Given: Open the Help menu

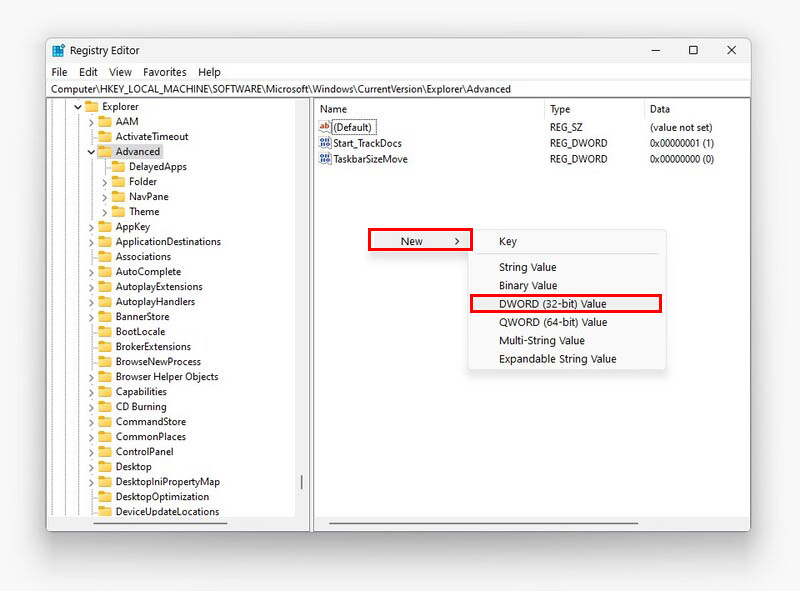Looking at the screenshot, I should 209,72.
